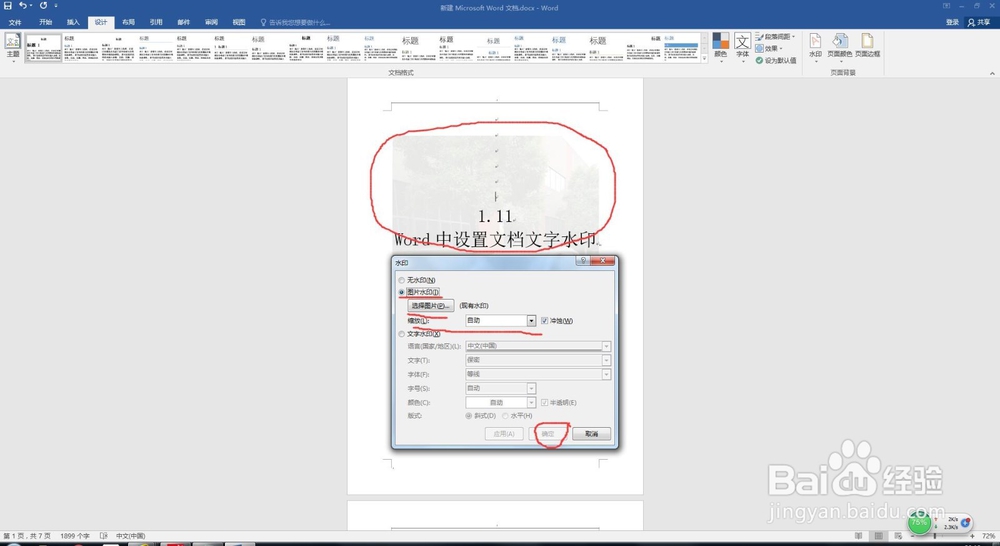Select 水平 horizontal layout

[x=517, y=416]
